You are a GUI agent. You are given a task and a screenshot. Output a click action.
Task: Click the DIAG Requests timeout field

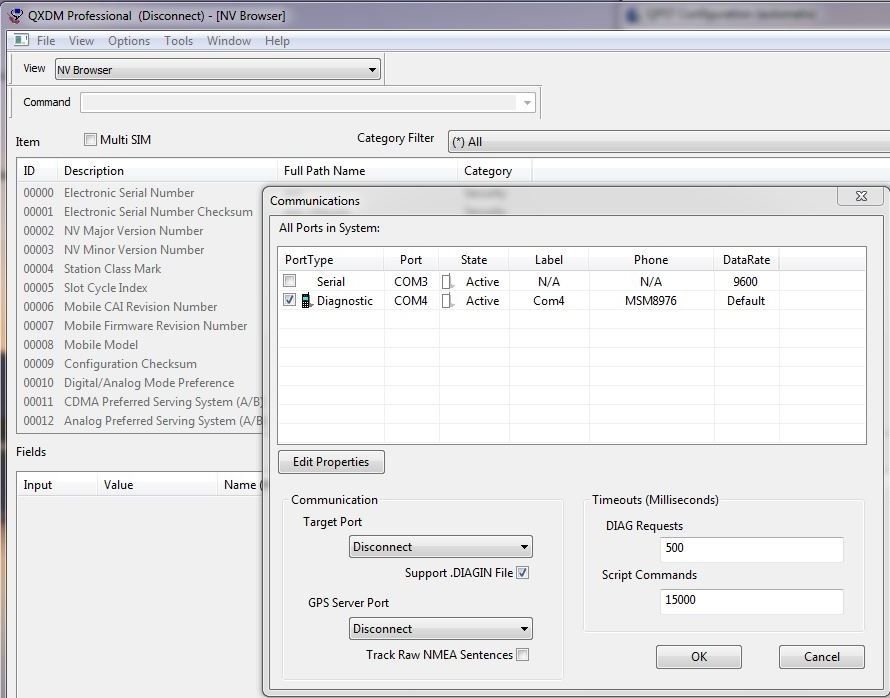[752, 549]
